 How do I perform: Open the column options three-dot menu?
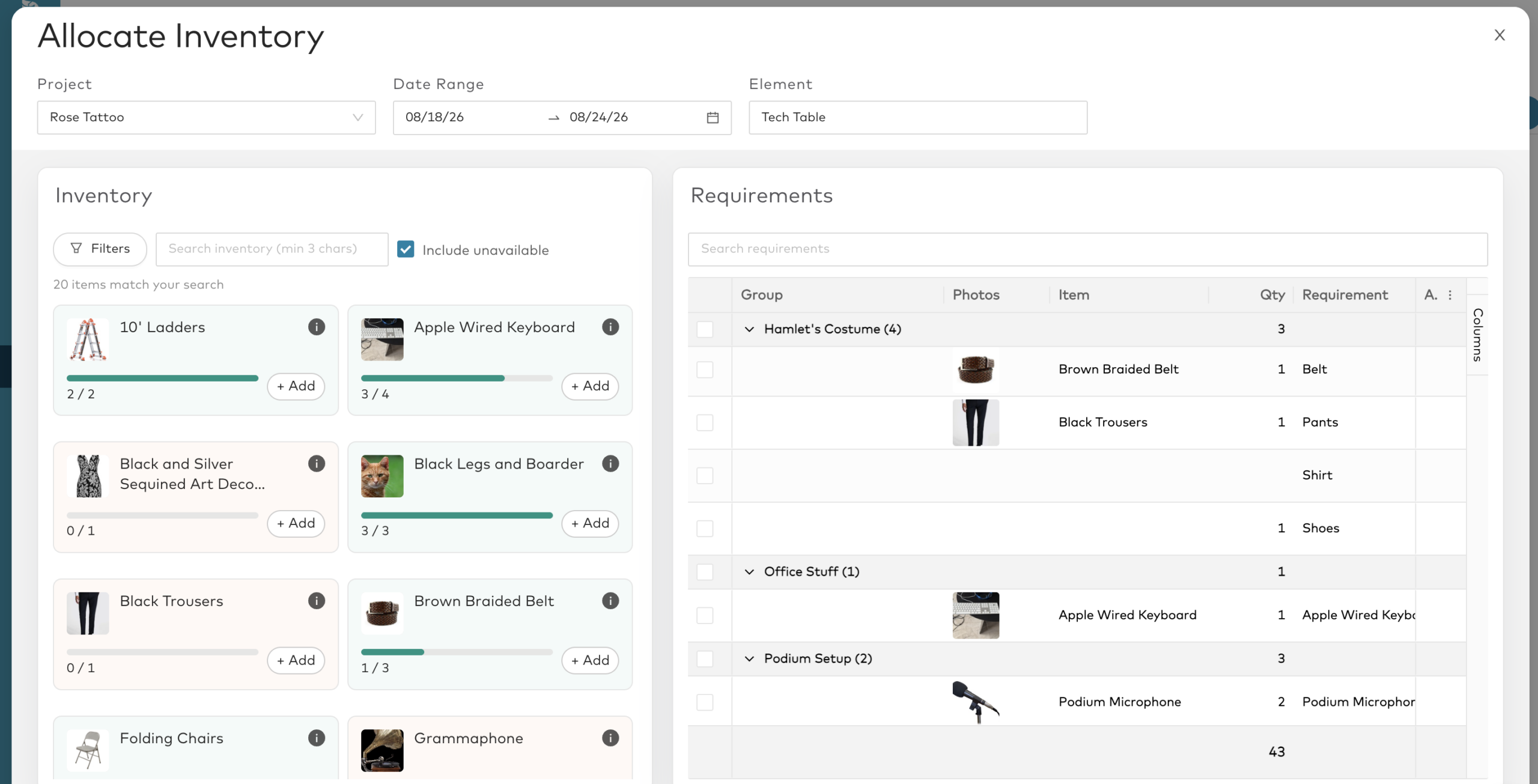[1450, 295]
